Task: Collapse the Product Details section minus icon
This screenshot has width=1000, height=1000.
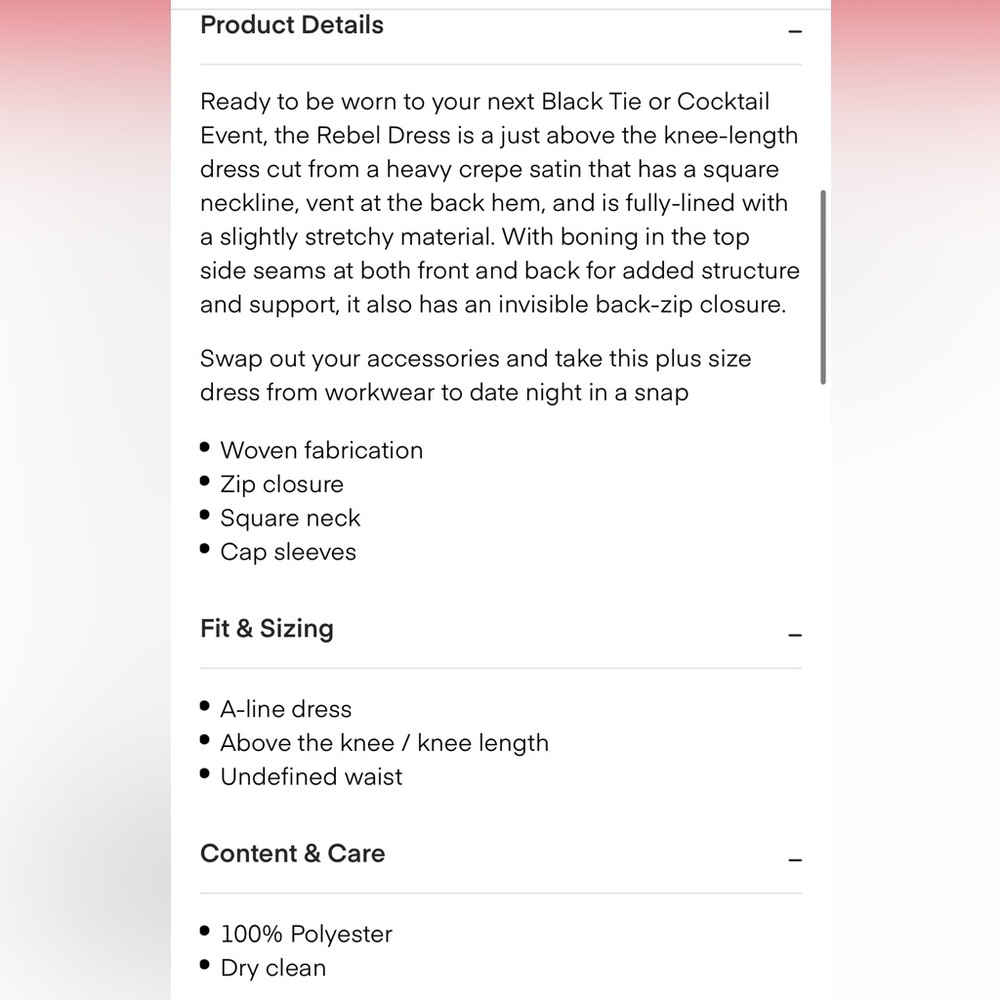Action: click(x=795, y=31)
